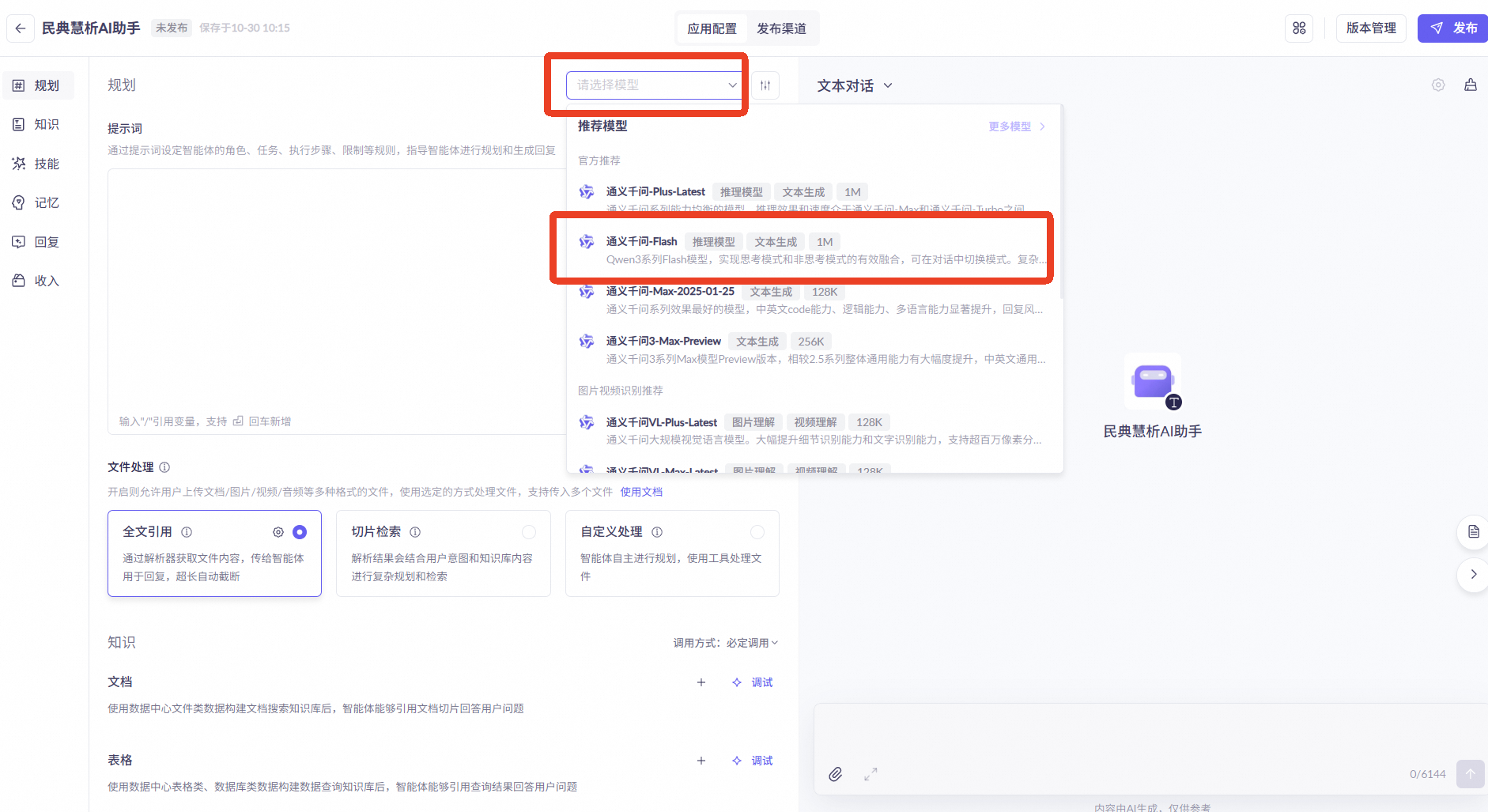Click 调试 for the 文档 section

[x=753, y=682]
